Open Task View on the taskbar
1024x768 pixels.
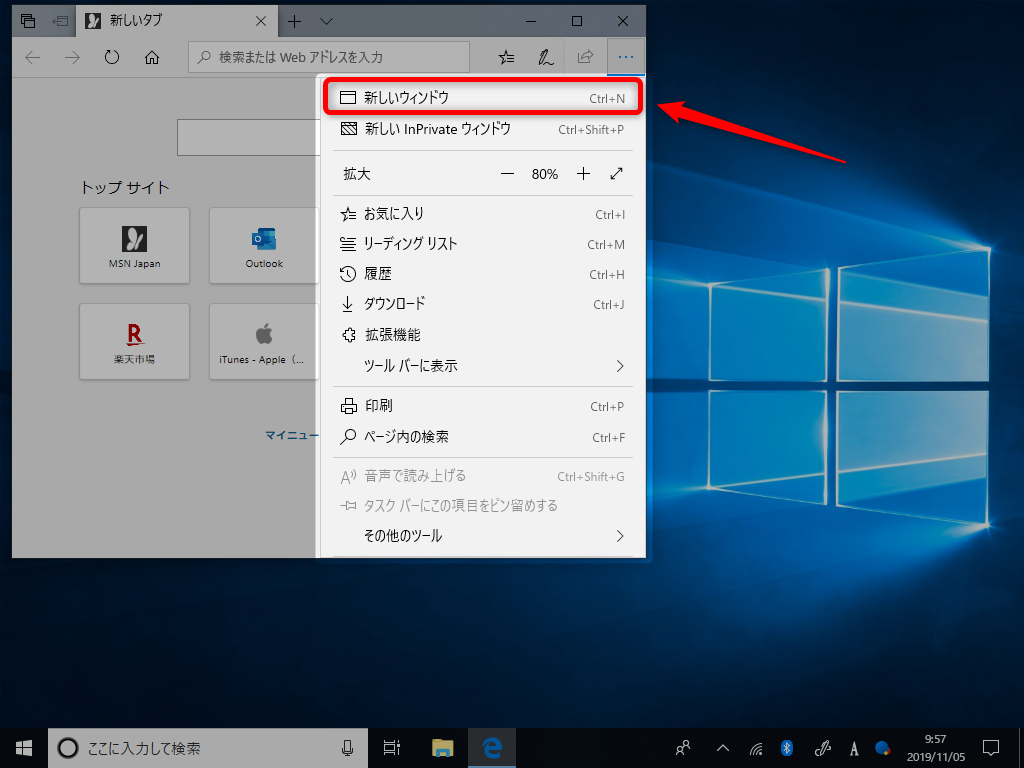click(391, 747)
